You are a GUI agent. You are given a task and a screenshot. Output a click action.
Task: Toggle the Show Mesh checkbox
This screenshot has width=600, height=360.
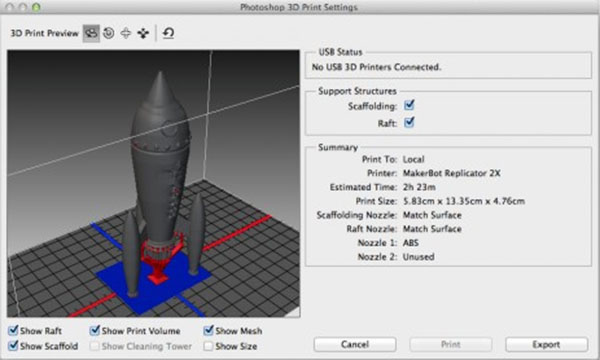209,330
